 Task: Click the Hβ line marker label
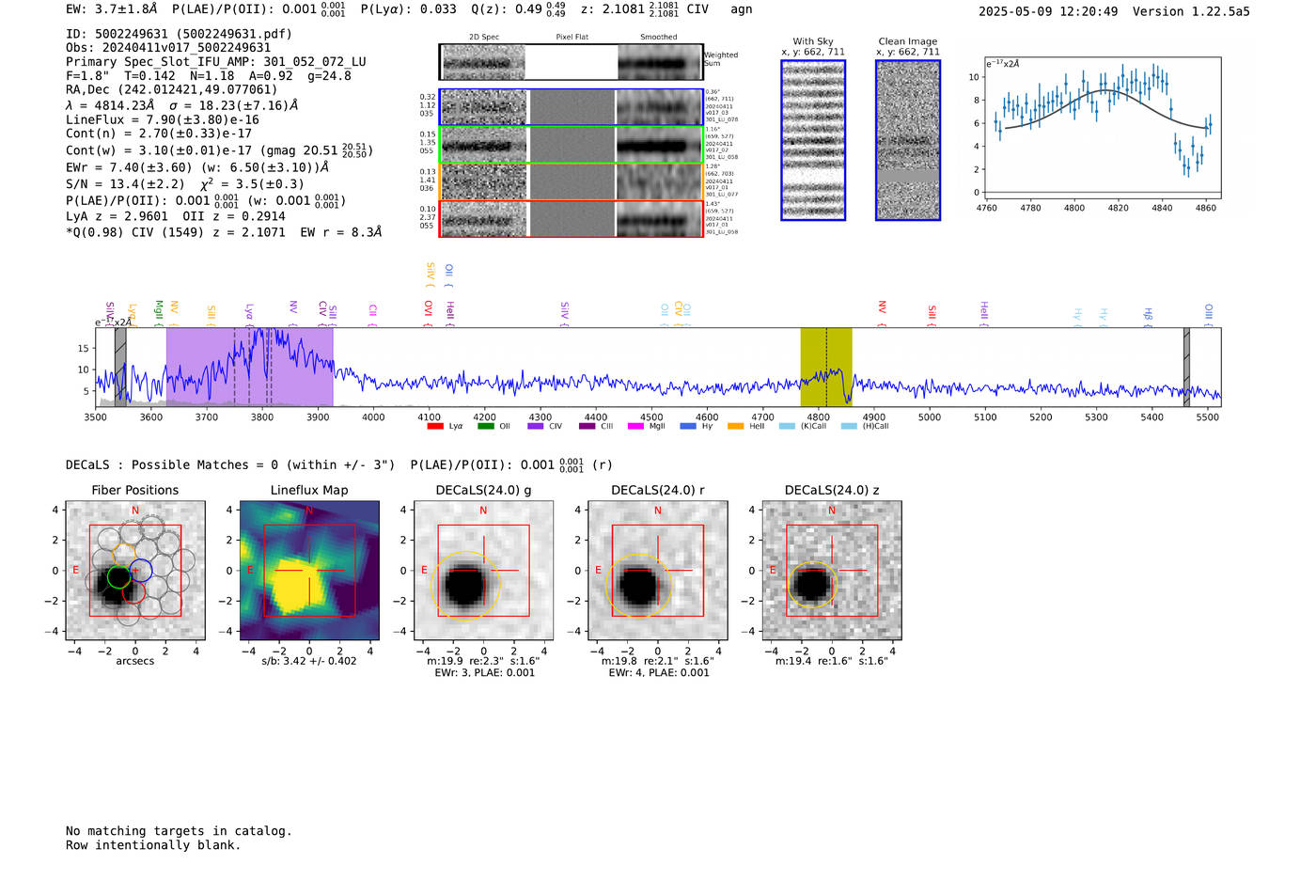pos(1148,314)
